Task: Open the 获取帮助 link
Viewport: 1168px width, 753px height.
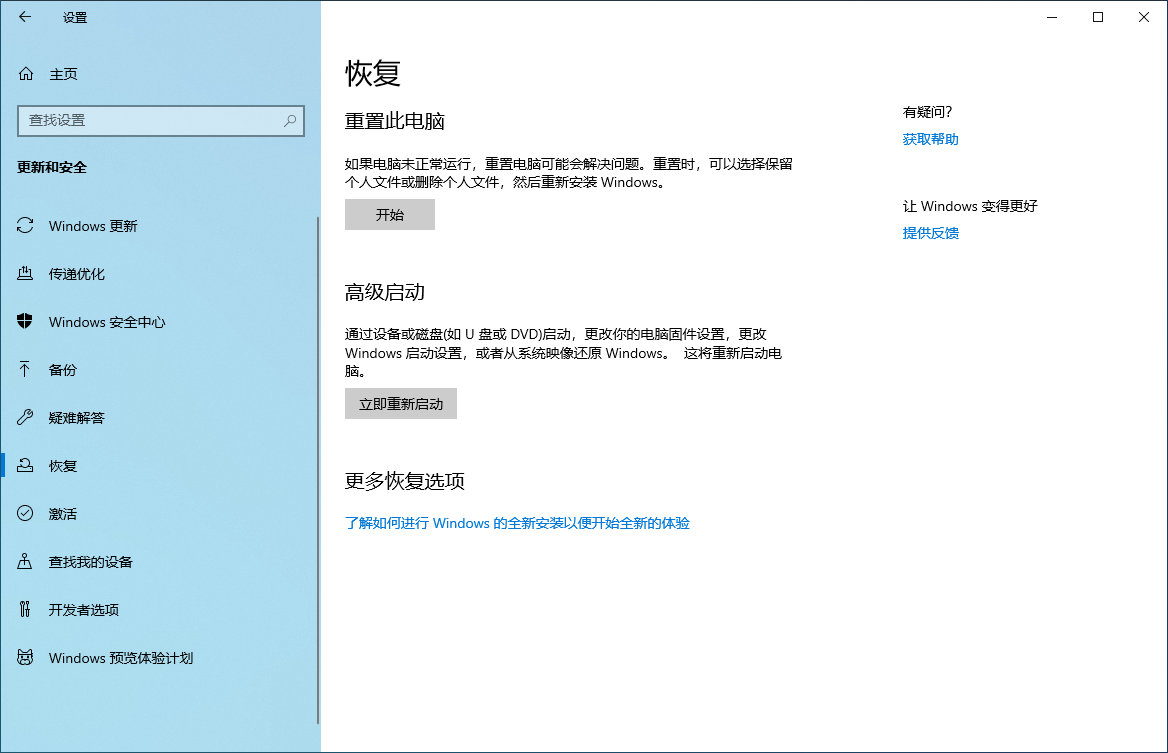Action: 929,139
